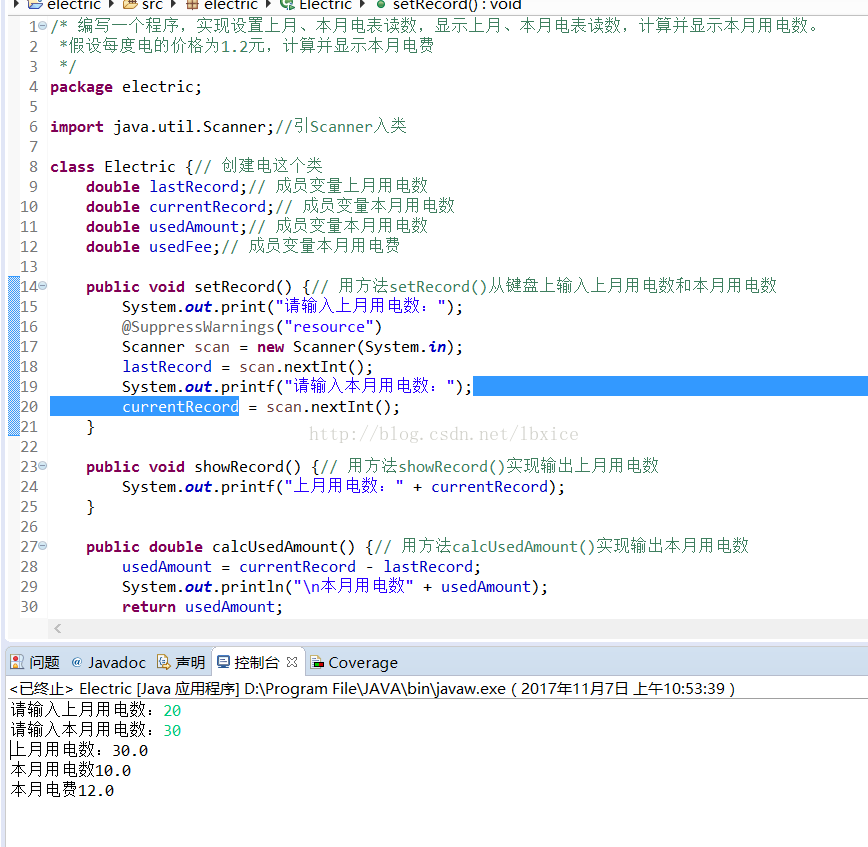
Task: Open the electric project breadcrumb
Action: pyautogui.click(x=64, y=4)
